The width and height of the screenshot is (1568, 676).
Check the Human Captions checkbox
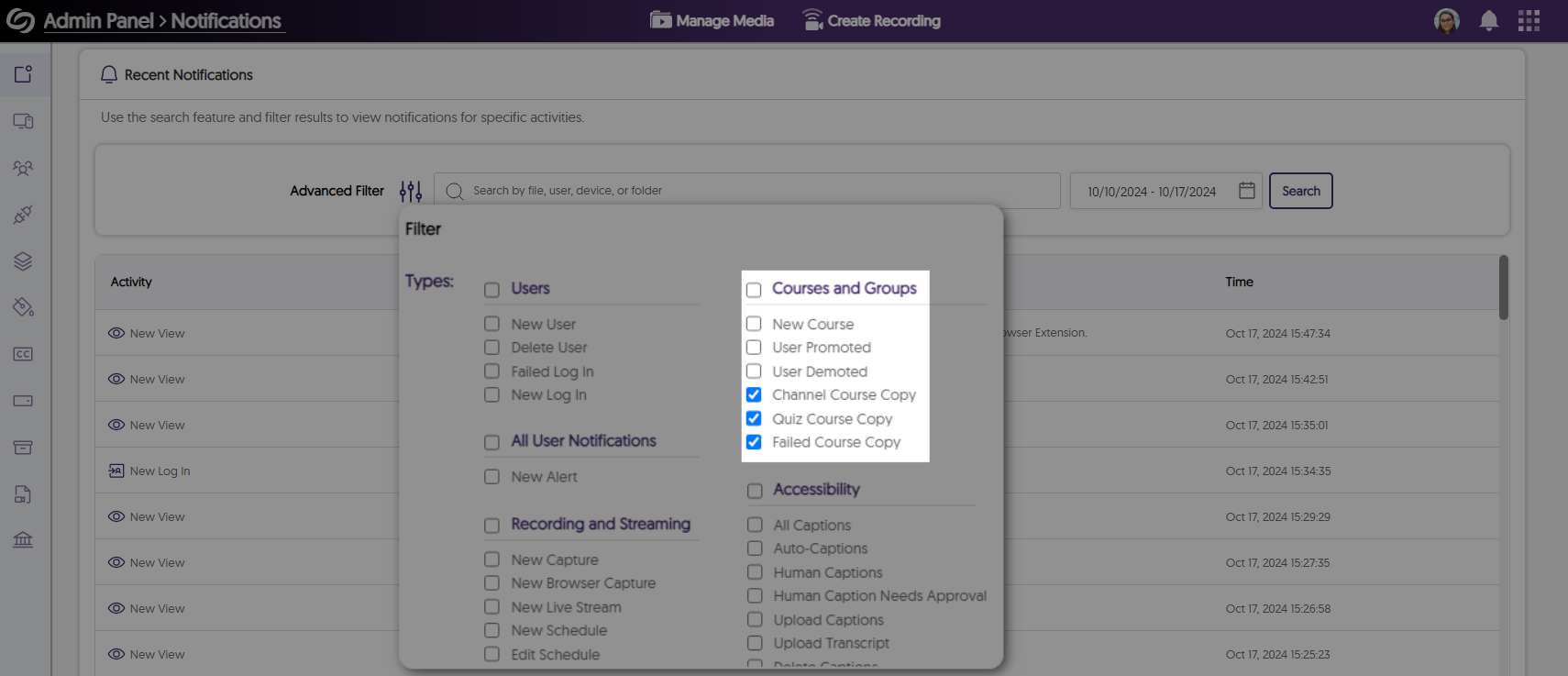click(x=755, y=572)
